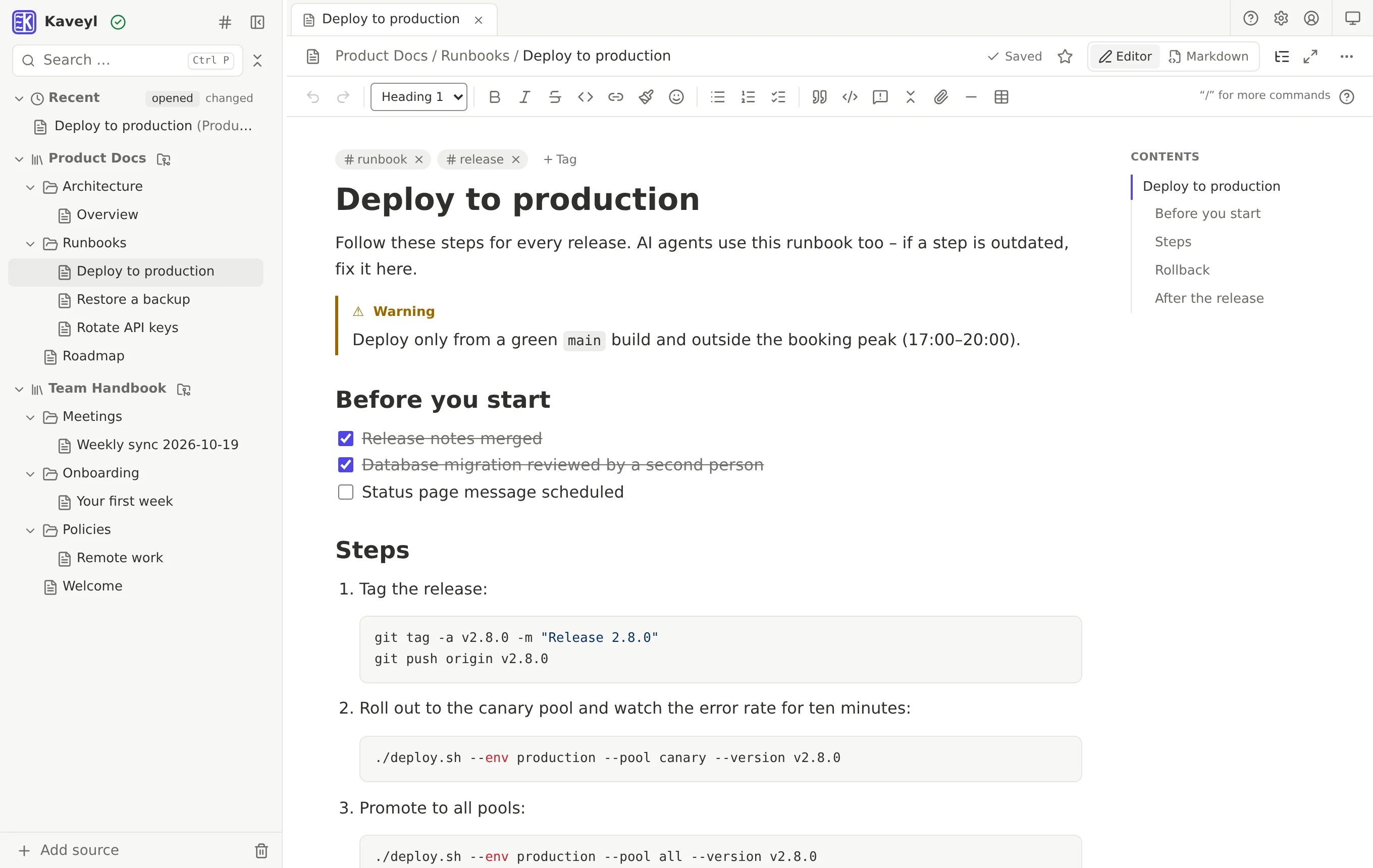1373x868 pixels.
Task: Check 'Status page message scheduled' checkbox
Action: coord(346,492)
